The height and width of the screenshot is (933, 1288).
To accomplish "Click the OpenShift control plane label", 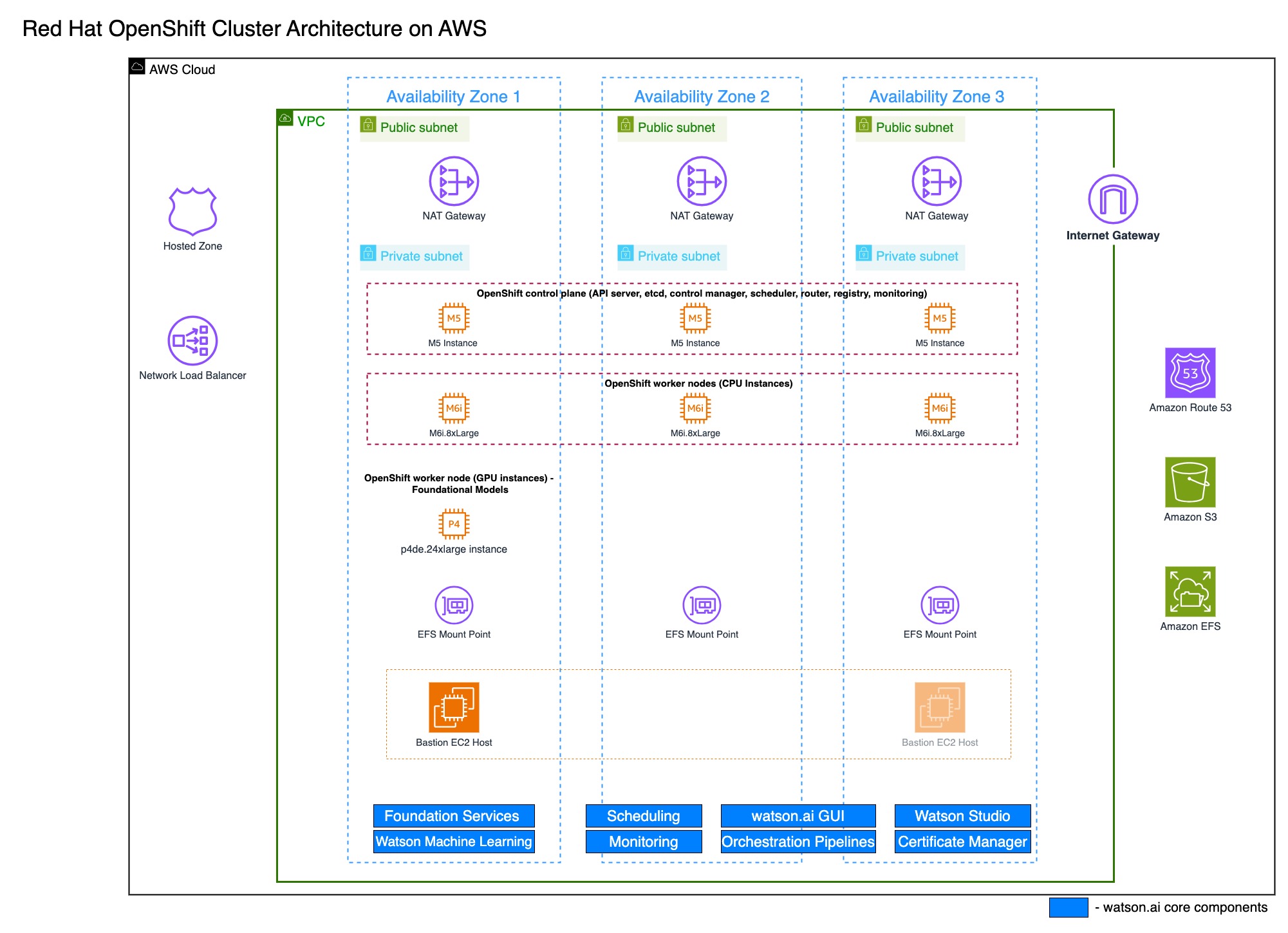I will (702, 293).
